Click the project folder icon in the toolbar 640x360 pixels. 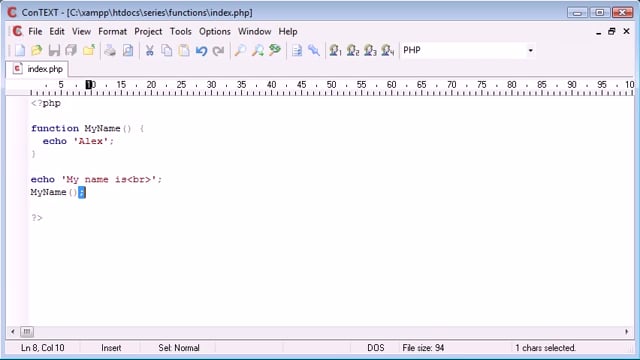(x=89, y=50)
